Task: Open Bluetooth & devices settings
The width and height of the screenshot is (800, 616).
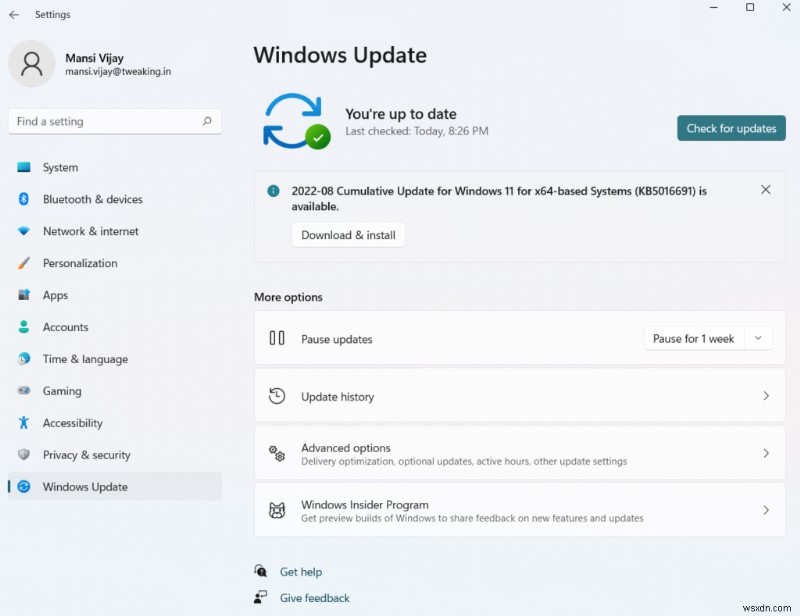Action: [x=23, y=199]
